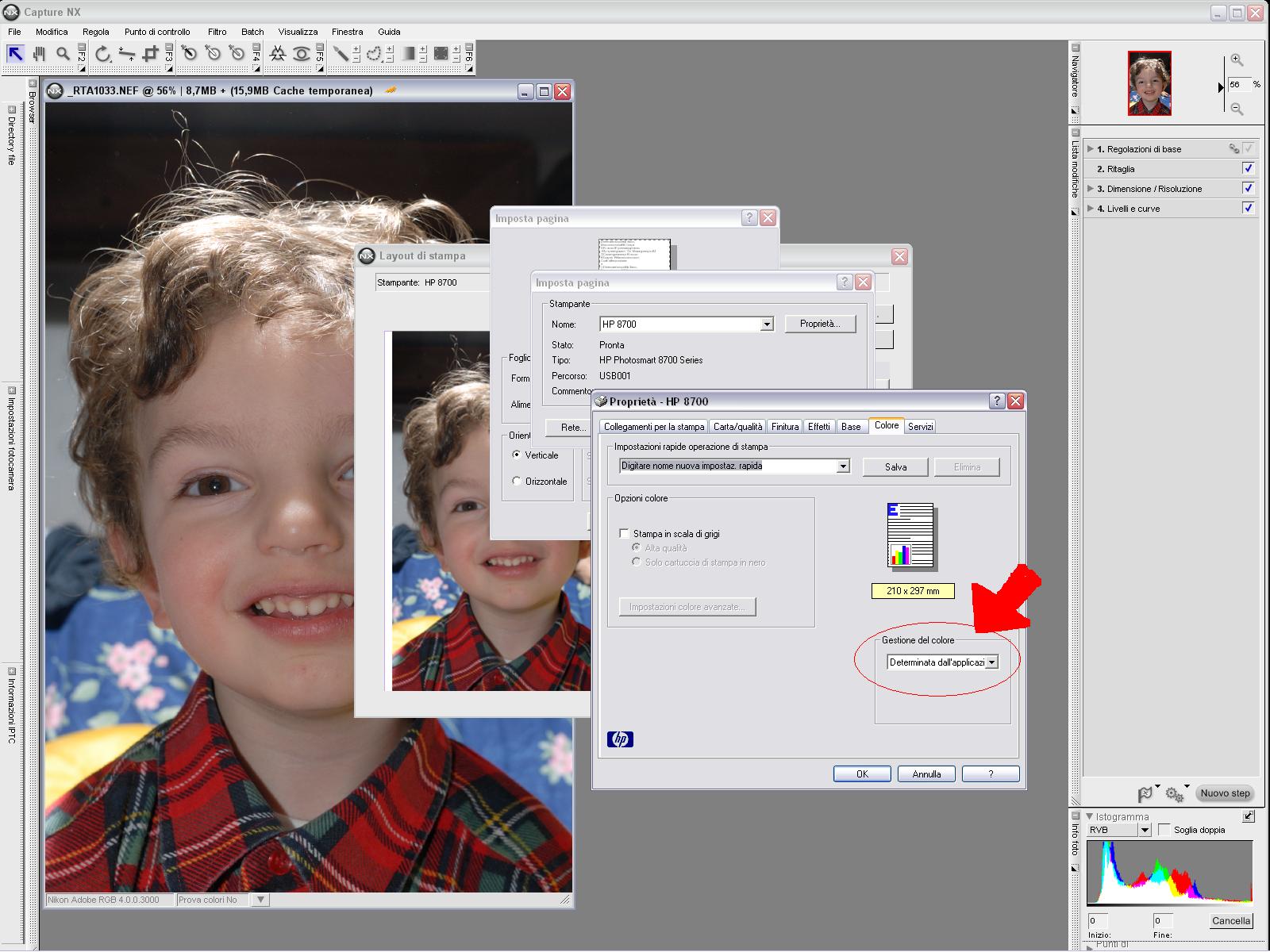Select the gradient selection tool
The width and height of the screenshot is (1270, 952).
(407, 54)
